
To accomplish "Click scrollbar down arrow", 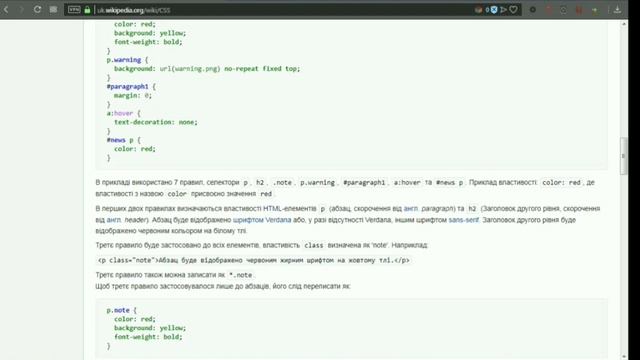I will coord(624,356).
